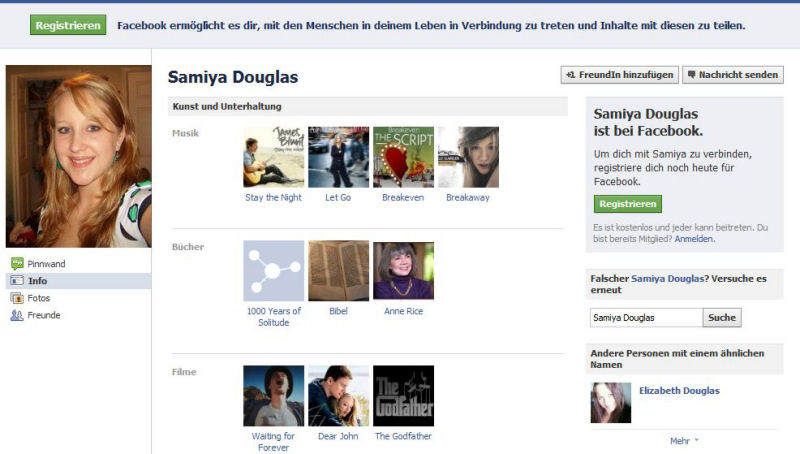Viewport: 800px width, 454px height.
Task: Click the Info card icon in sidebar
Action: point(17,281)
